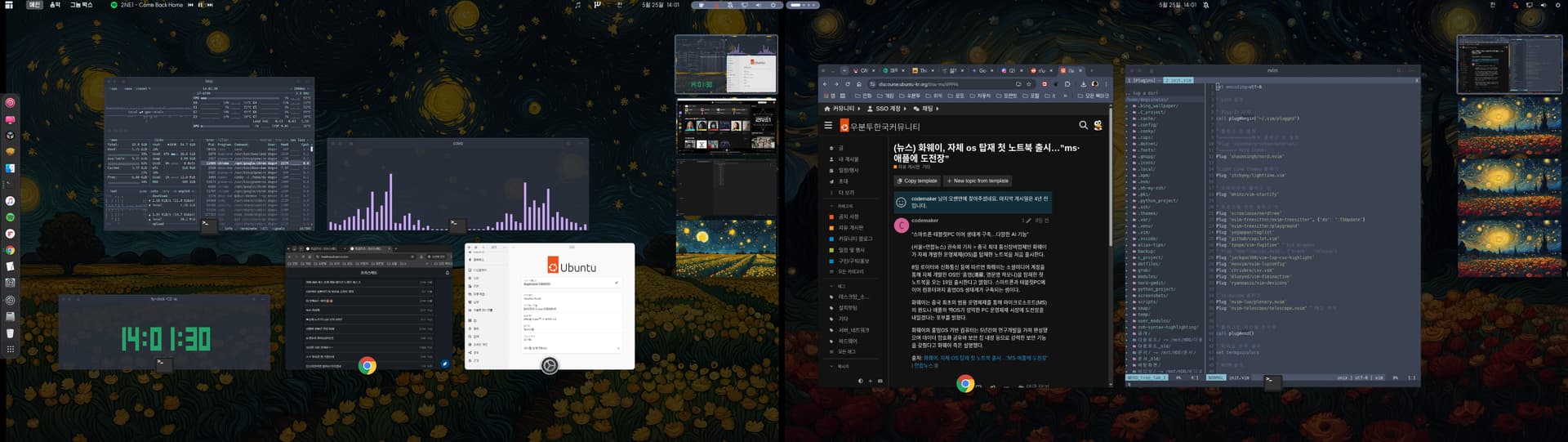Show all applications grid in dock
1568x442 pixels.
[10, 349]
